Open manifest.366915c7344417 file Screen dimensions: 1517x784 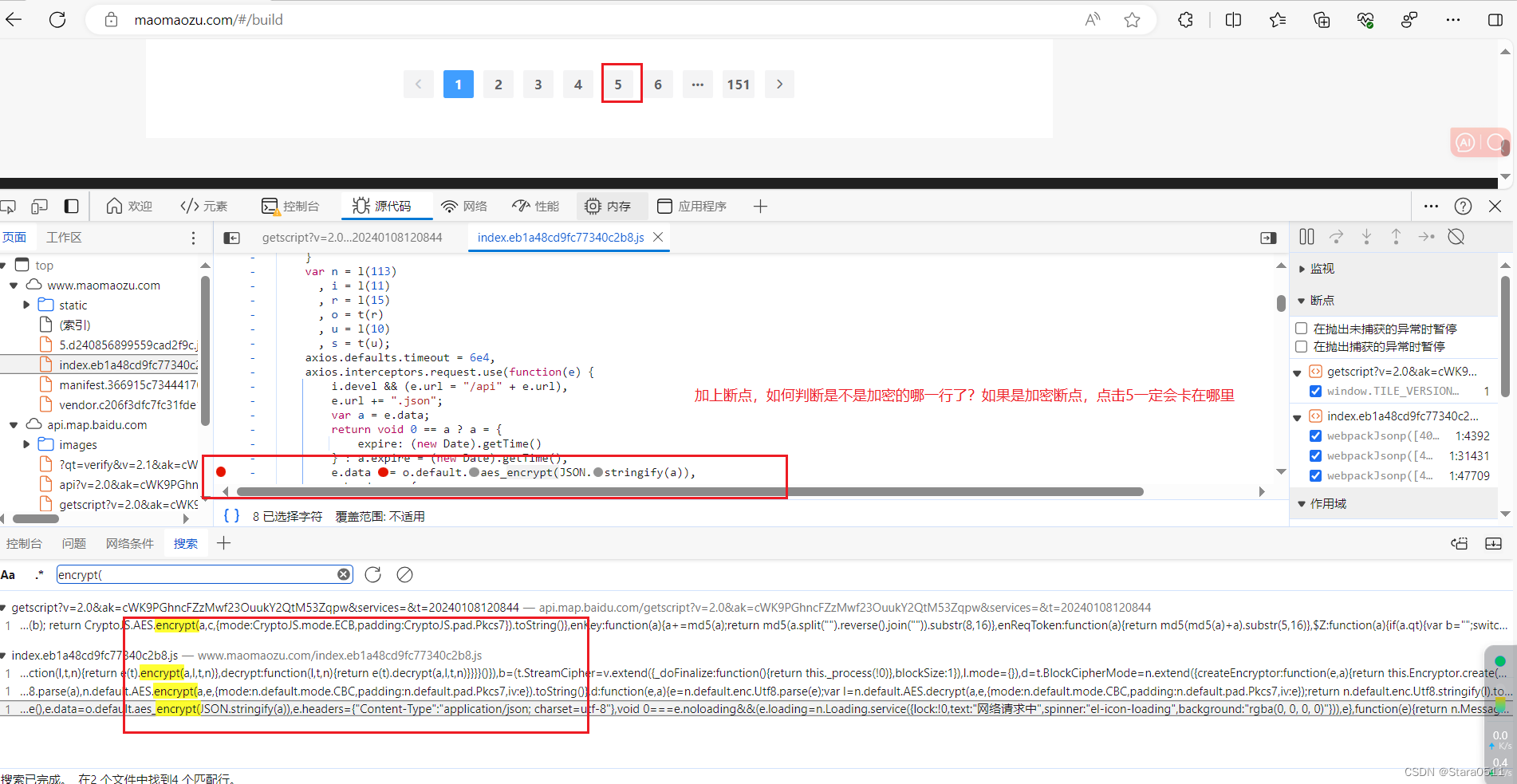127,385
